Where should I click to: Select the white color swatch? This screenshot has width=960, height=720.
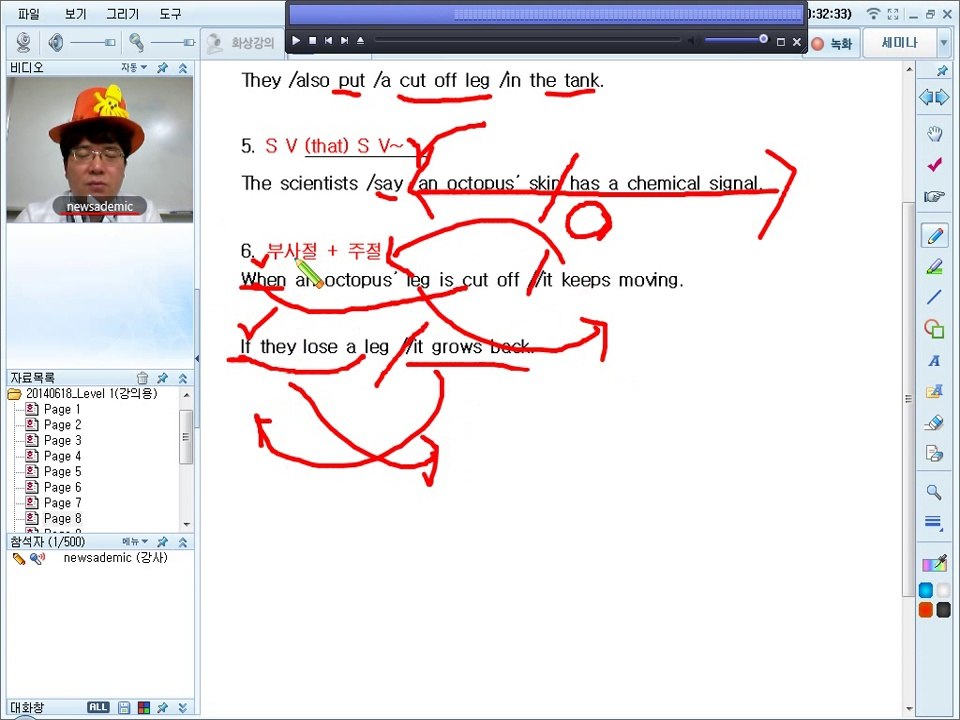943,590
